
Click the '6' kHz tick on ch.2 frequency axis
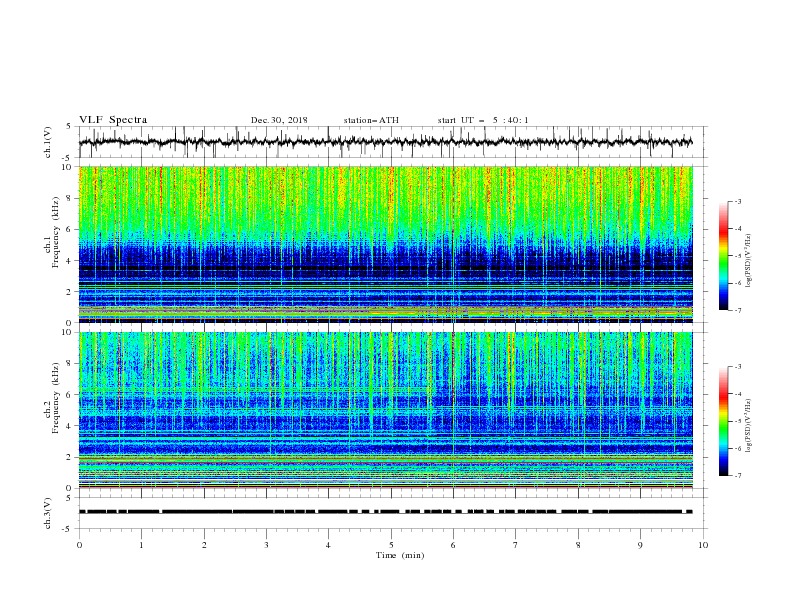point(70,395)
